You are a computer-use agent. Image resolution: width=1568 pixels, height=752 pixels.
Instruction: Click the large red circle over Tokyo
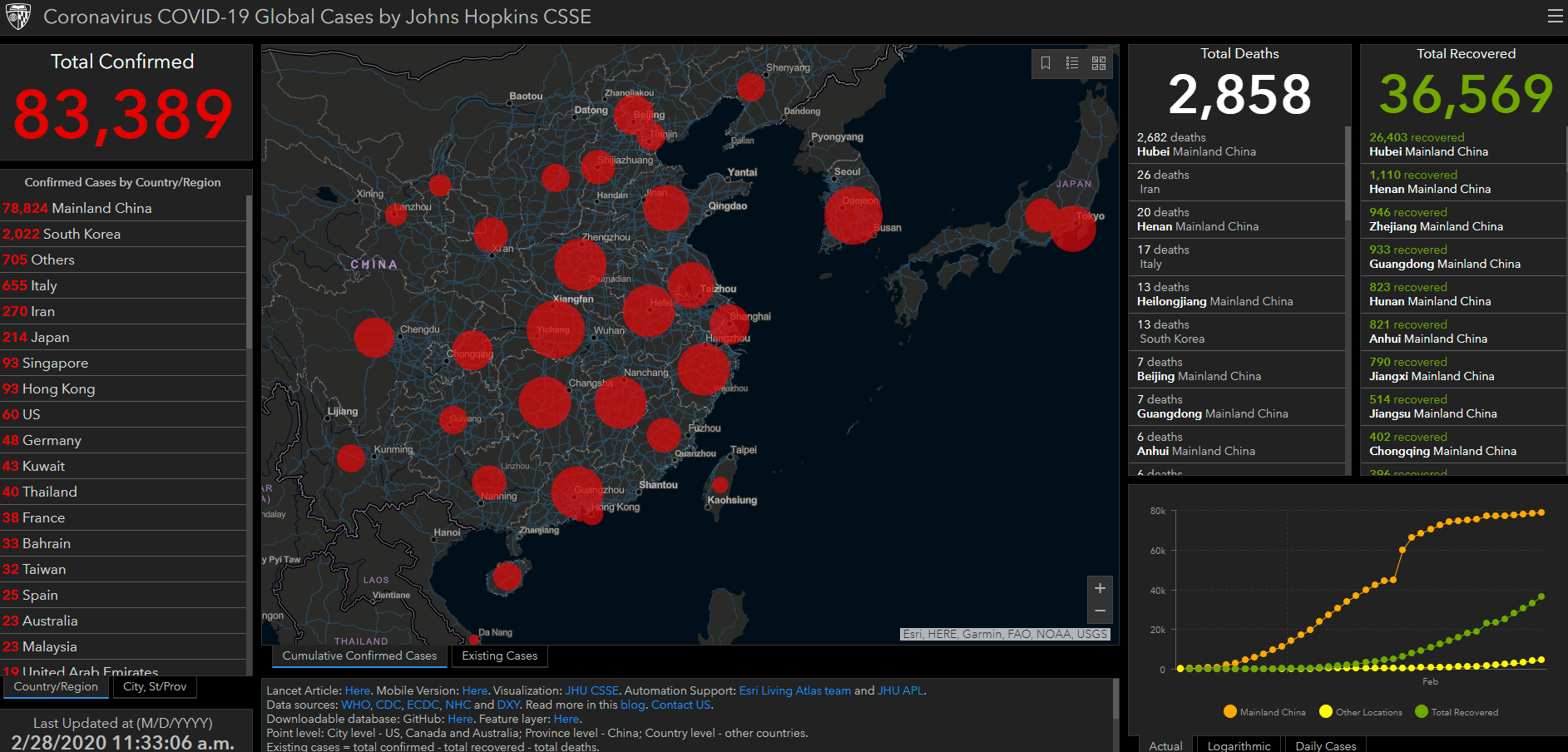coord(1073,229)
